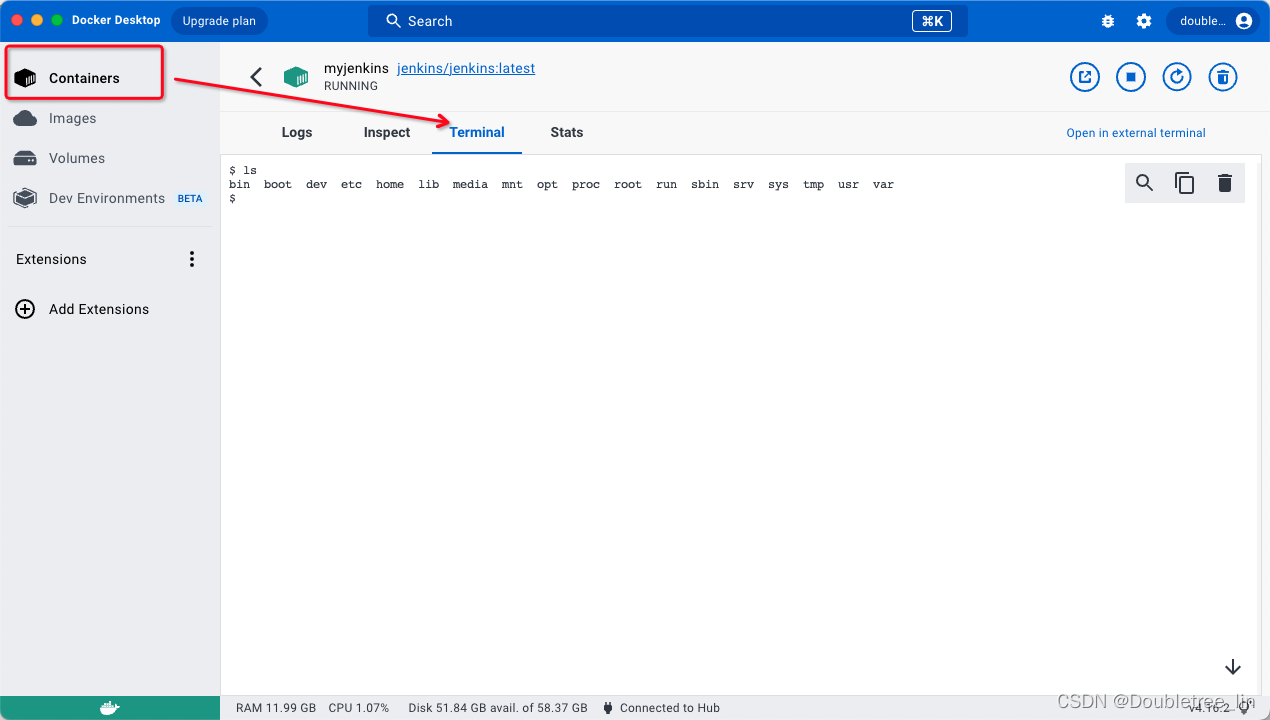The height and width of the screenshot is (720, 1270).
Task: Open the Containers section in sidebar
Action: coord(84,78)
